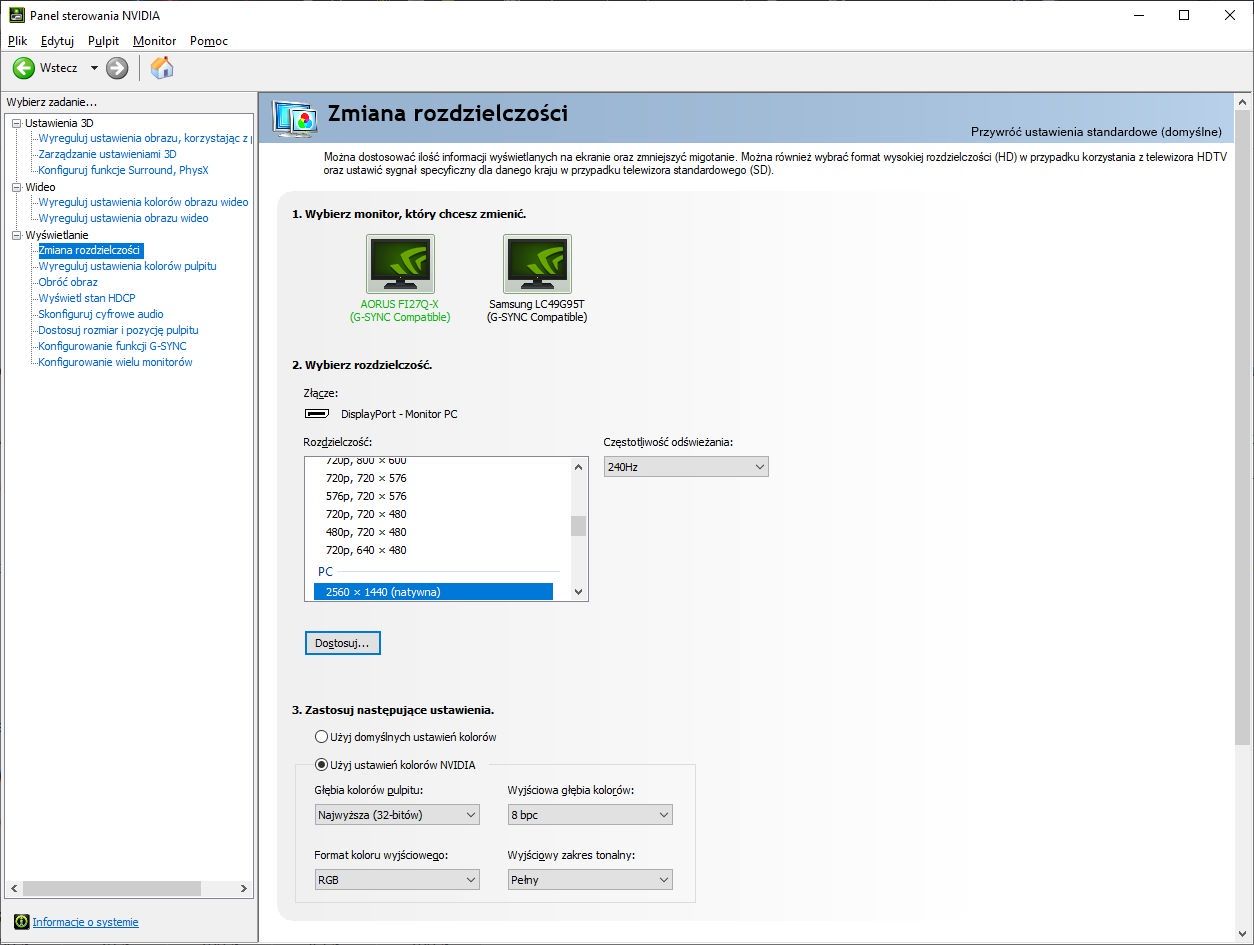Screen dimensions: 1254x945
Task: Click the Wstecz button label
Action: pos(59,68)
